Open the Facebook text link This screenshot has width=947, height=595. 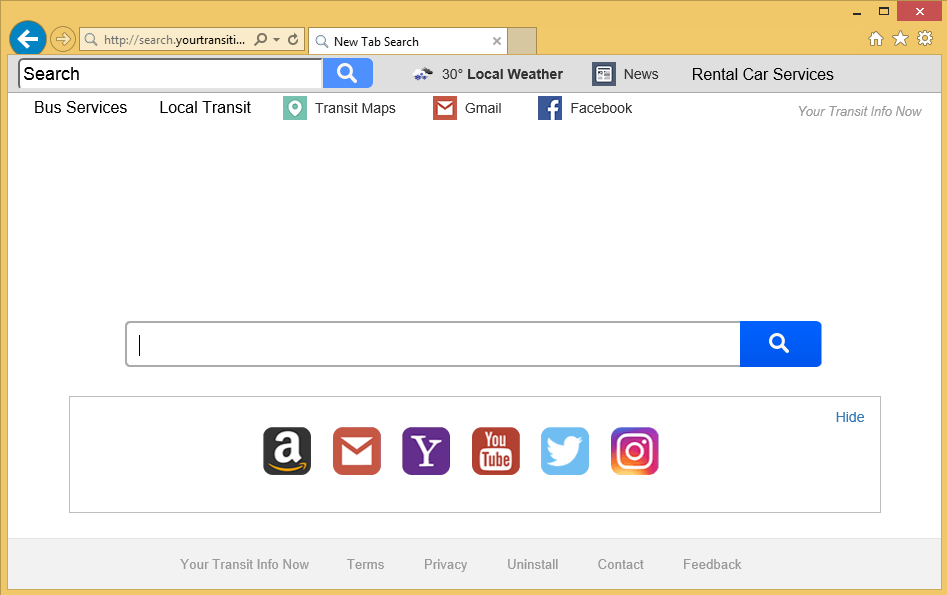[x=602, y=108]
